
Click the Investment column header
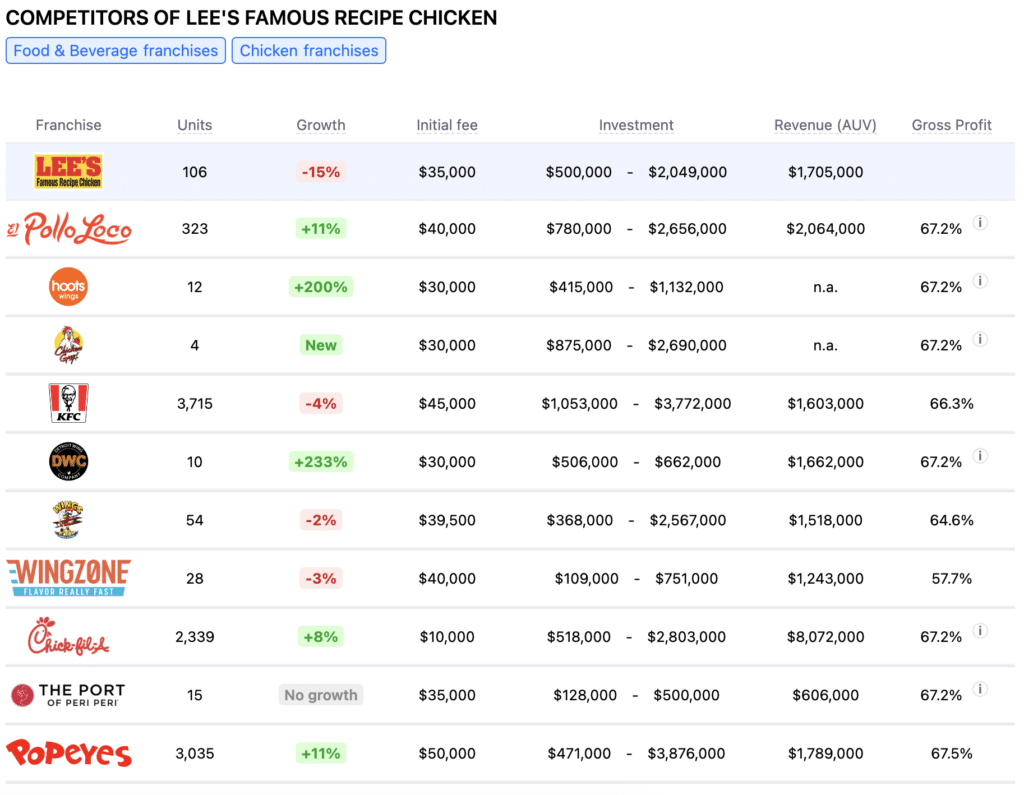636,125
